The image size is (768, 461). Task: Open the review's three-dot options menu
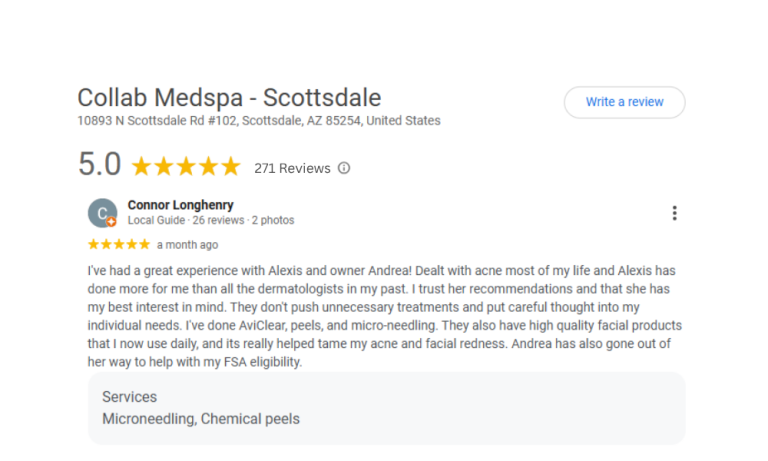(x=675, y=213)
